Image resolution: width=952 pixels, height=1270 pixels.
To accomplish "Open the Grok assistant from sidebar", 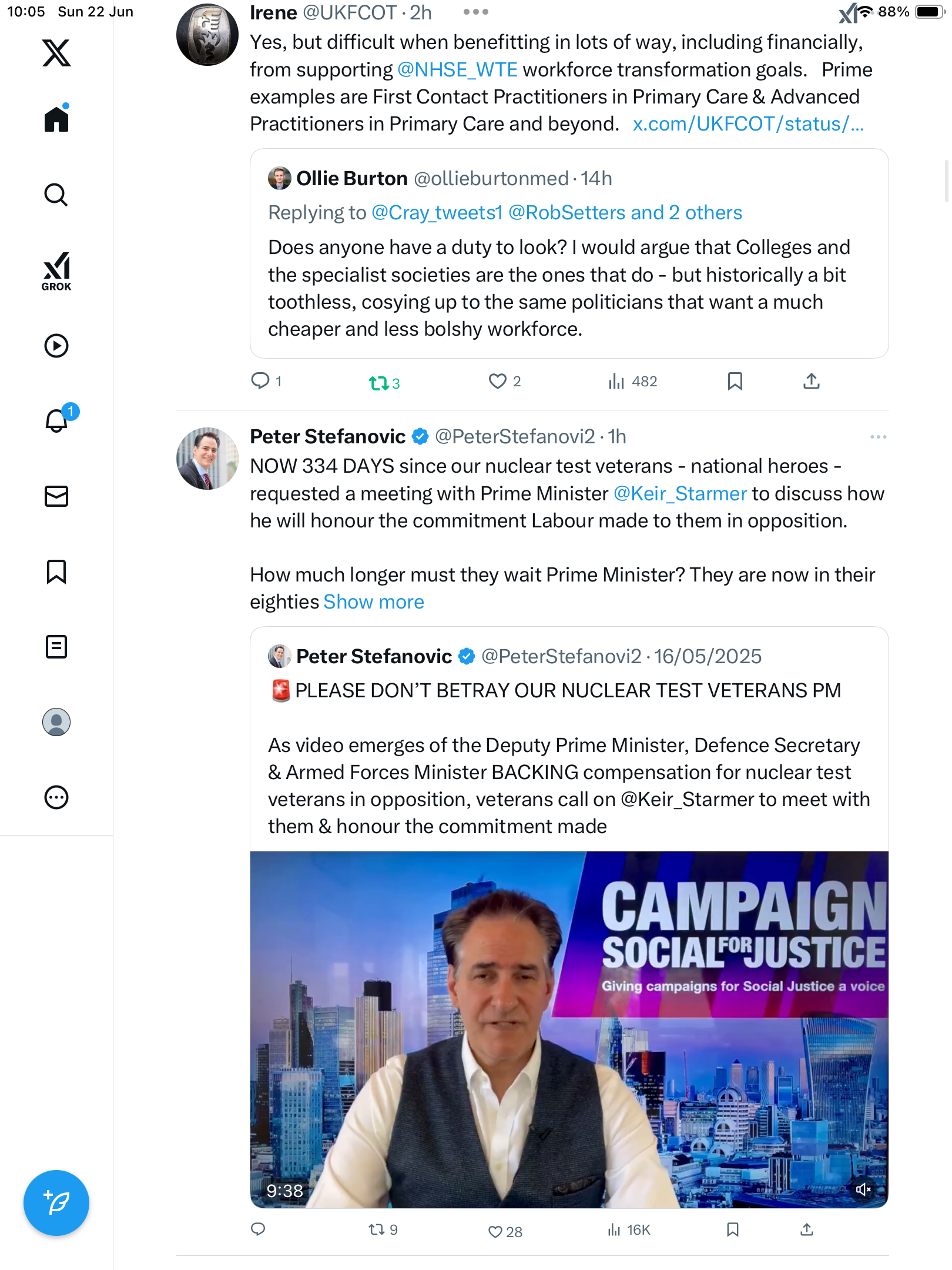I will 56,271.
